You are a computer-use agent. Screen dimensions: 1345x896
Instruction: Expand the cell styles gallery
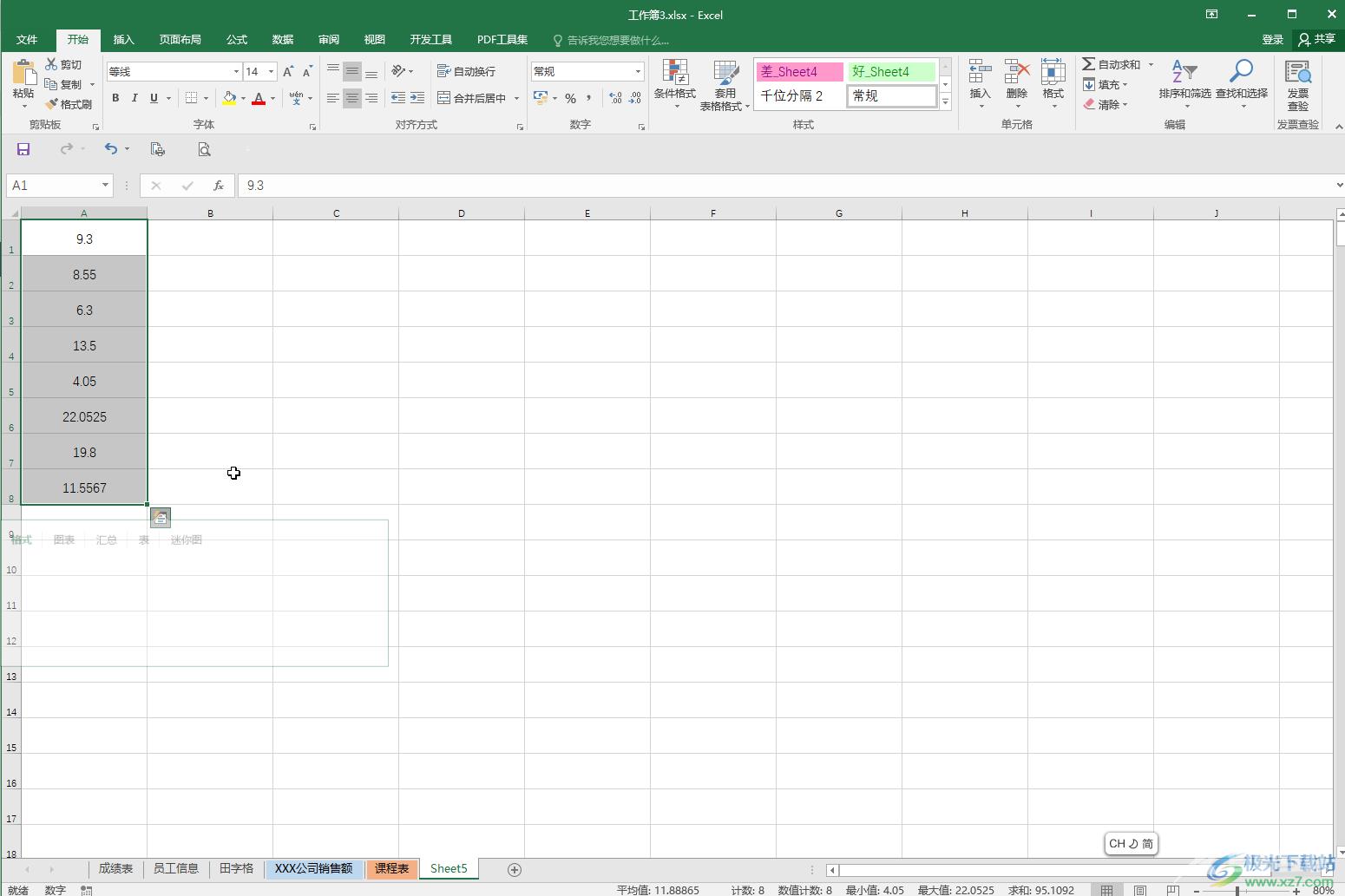coord(945,102)
